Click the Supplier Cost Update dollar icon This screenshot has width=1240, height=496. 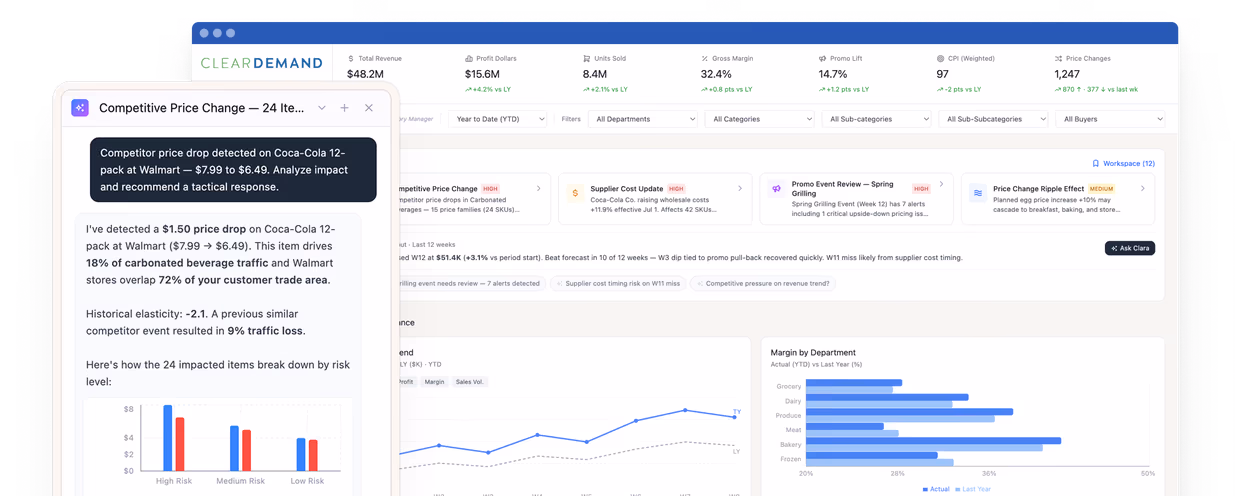(x=575, y=192)
